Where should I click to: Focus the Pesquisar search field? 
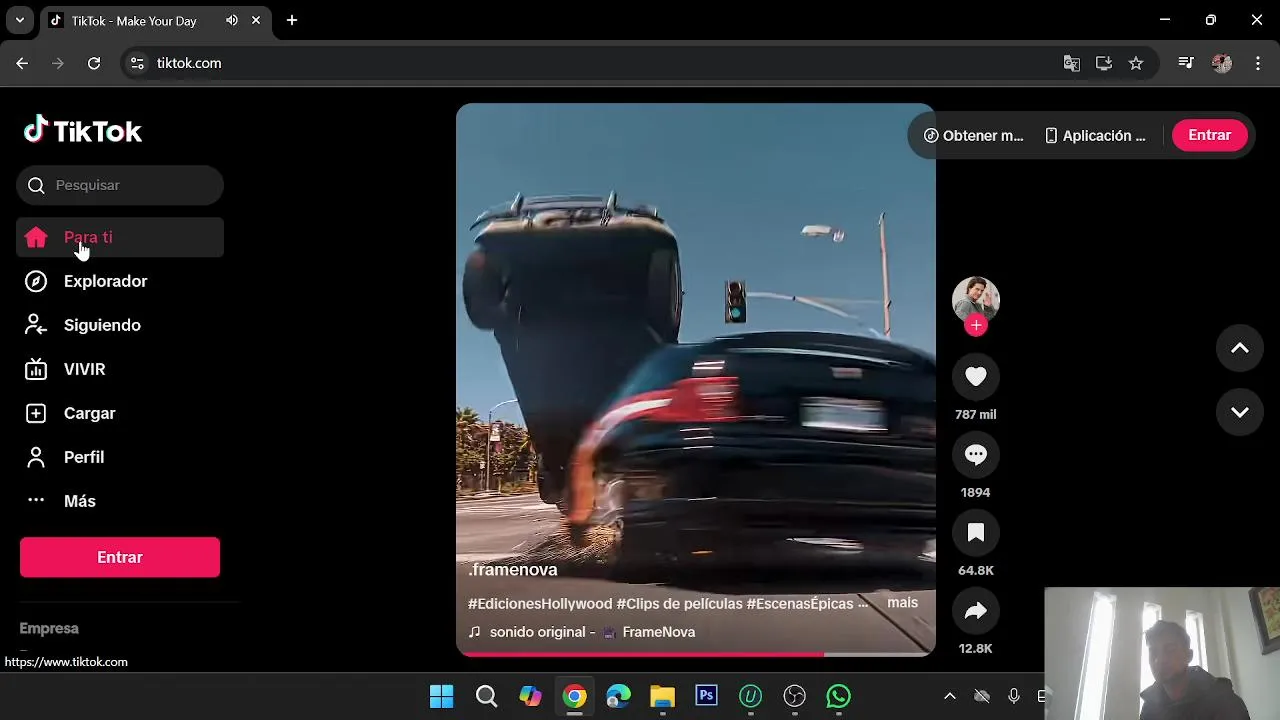120,185
